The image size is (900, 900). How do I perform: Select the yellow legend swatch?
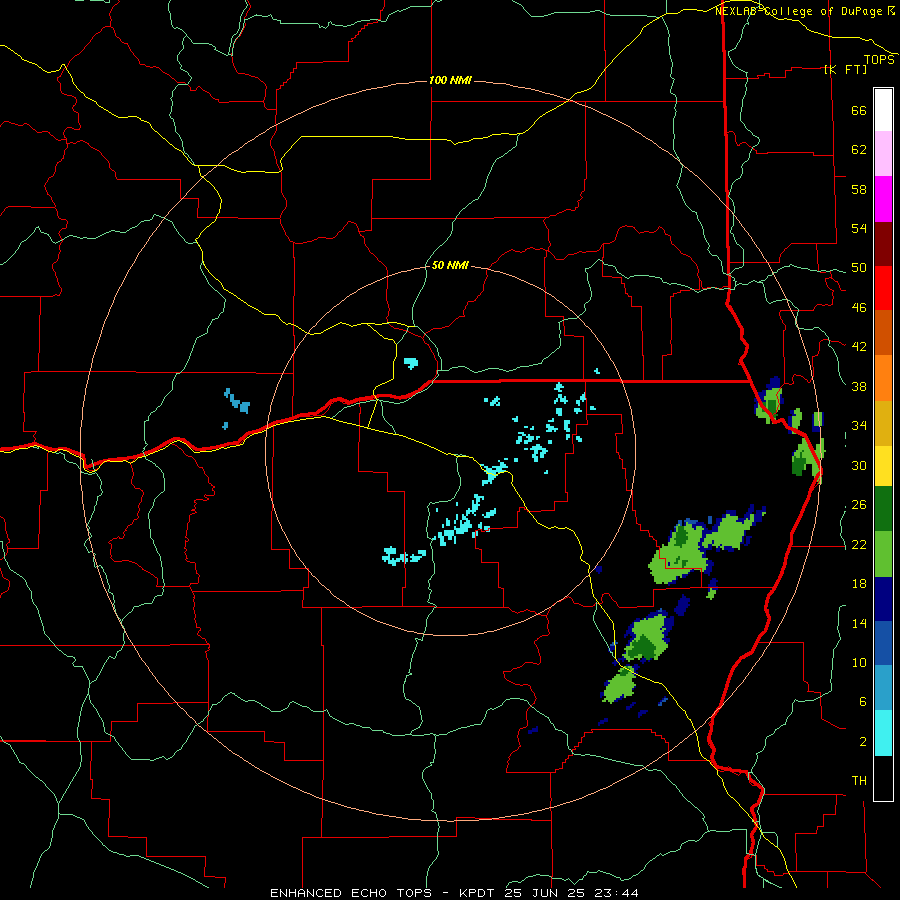pos(883,465)
